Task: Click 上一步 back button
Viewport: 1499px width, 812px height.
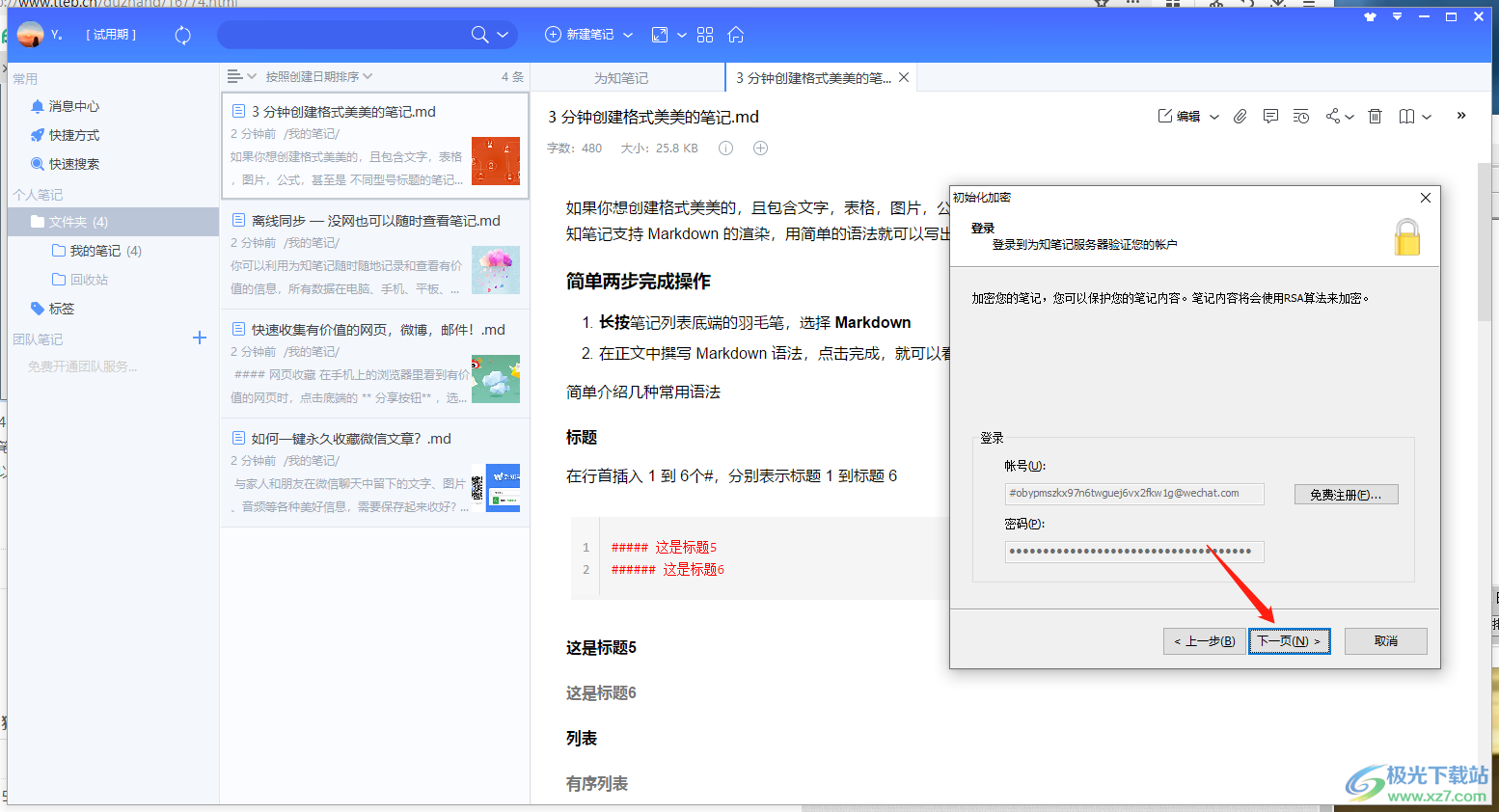Action: (1205, 641)
